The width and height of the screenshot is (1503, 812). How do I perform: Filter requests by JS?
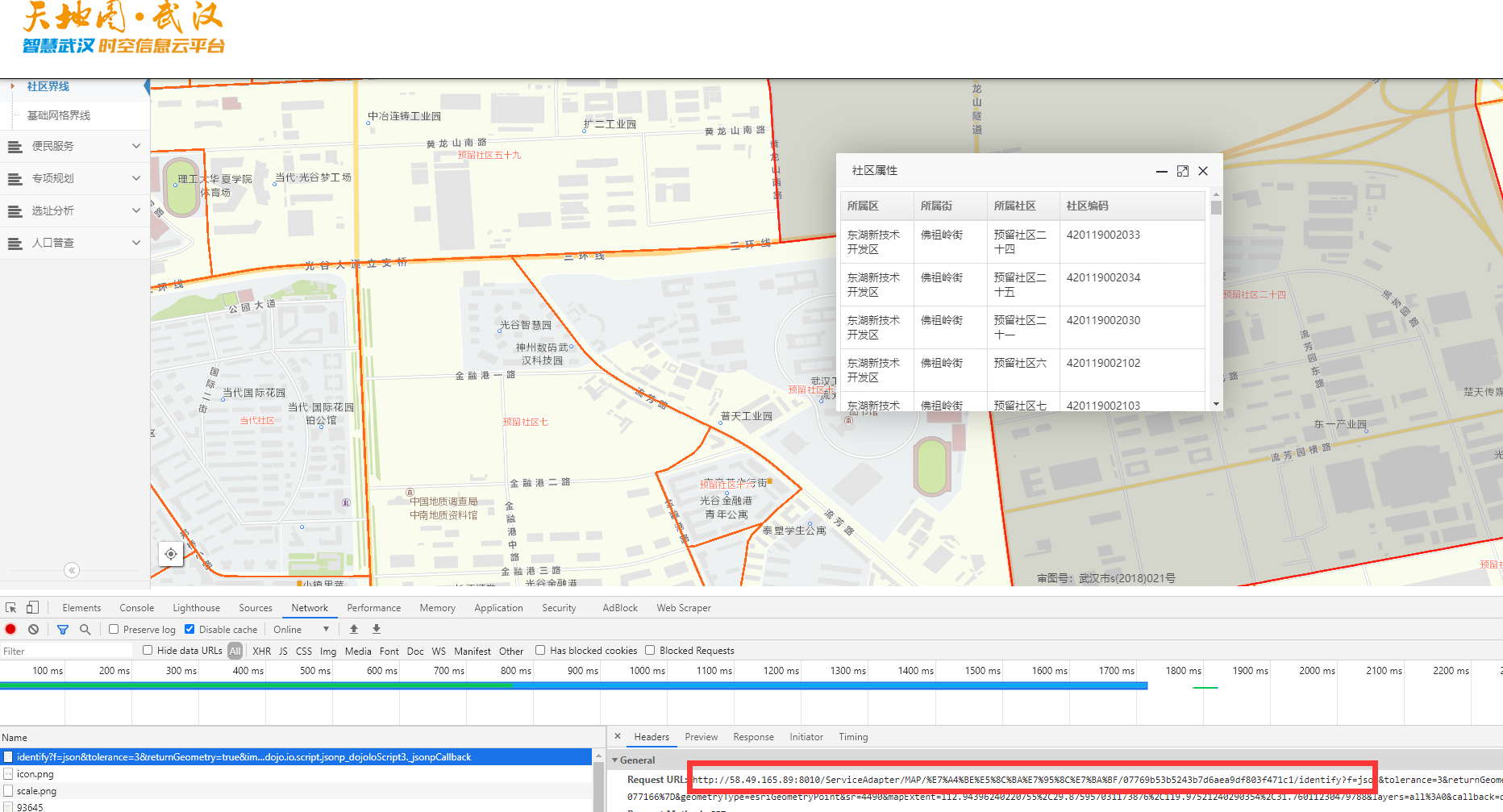point(283,651)
